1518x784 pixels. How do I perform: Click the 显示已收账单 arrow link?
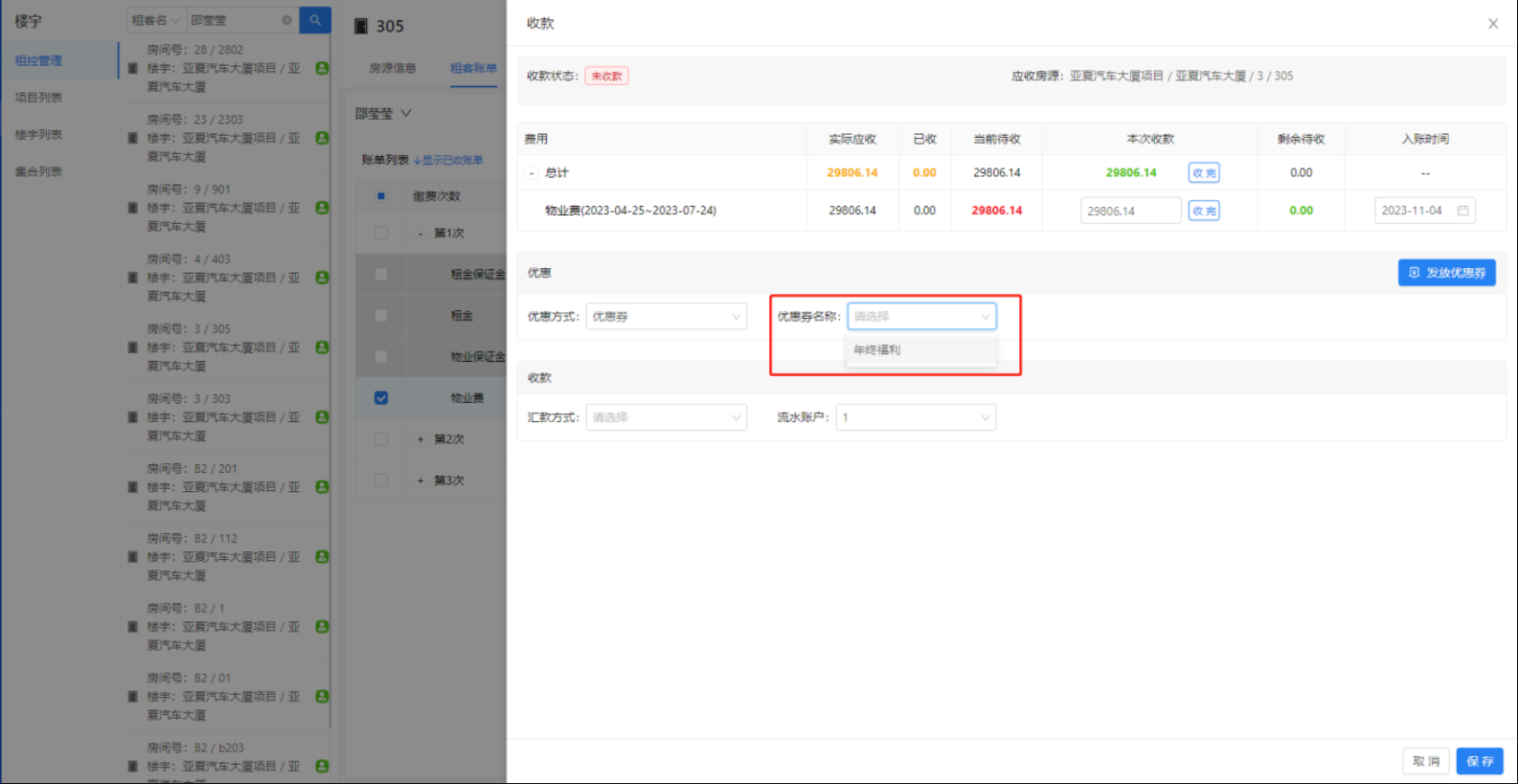click(x=448, y=160)
